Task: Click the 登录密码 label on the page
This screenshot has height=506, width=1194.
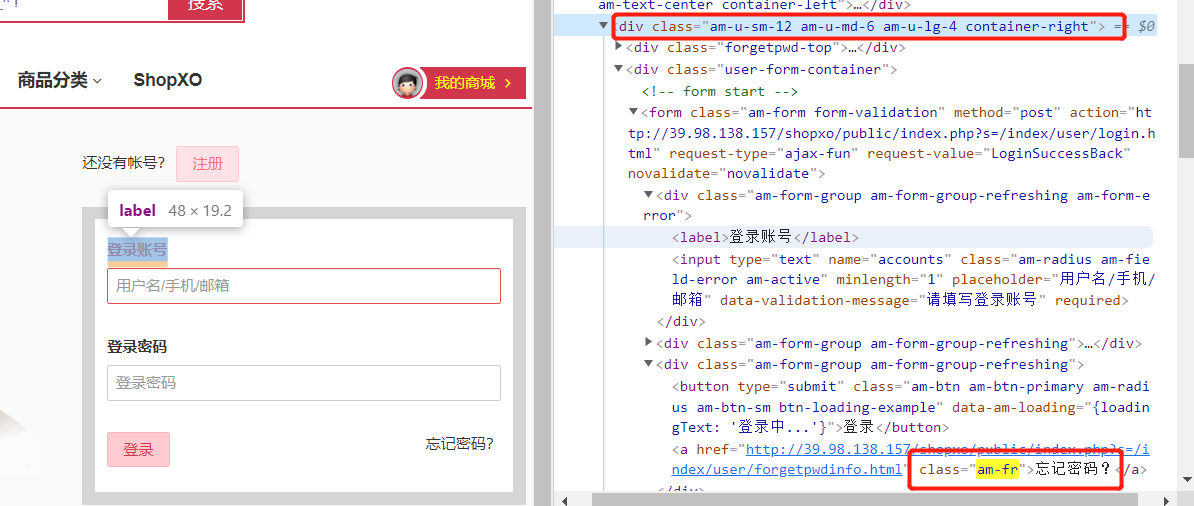Action: coord(137,347)
